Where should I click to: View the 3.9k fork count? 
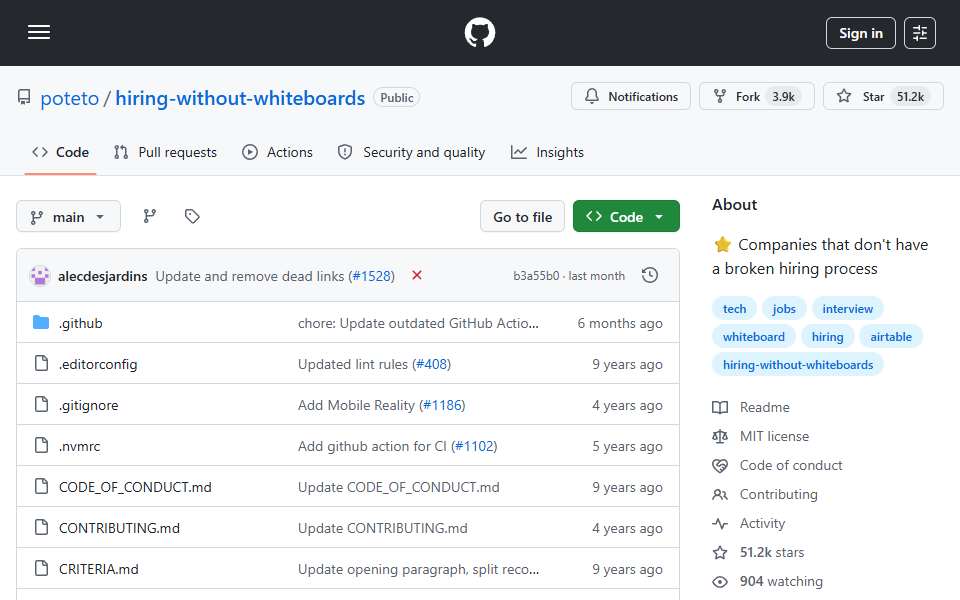point(783,97)
